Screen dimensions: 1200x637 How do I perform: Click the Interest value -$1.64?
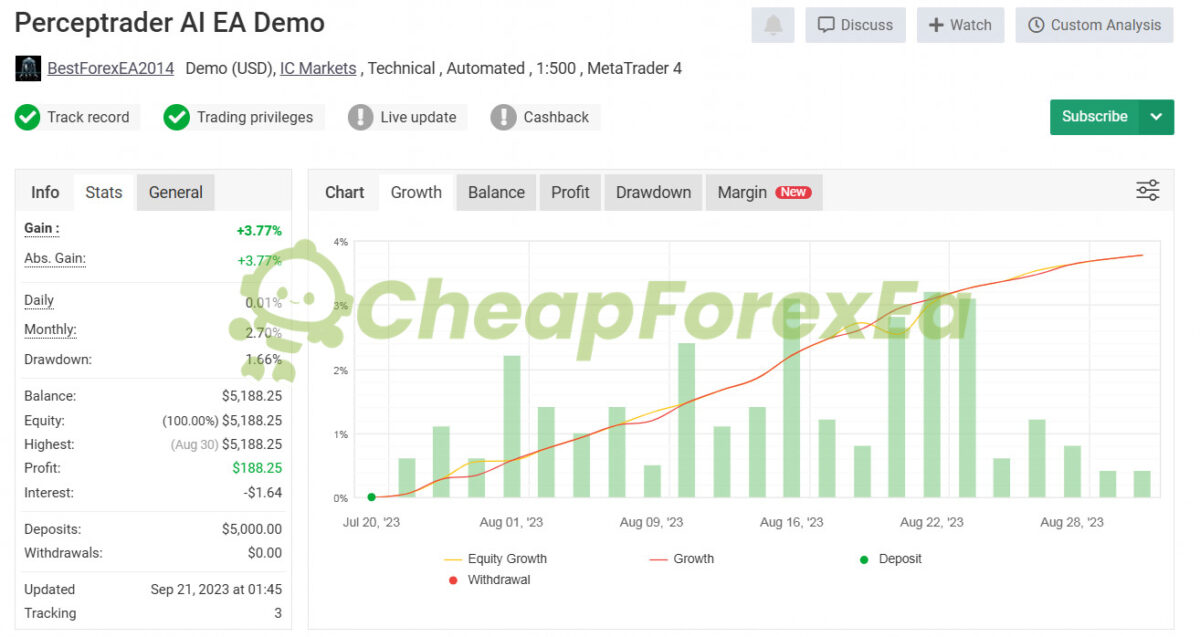tap(263, 492)
